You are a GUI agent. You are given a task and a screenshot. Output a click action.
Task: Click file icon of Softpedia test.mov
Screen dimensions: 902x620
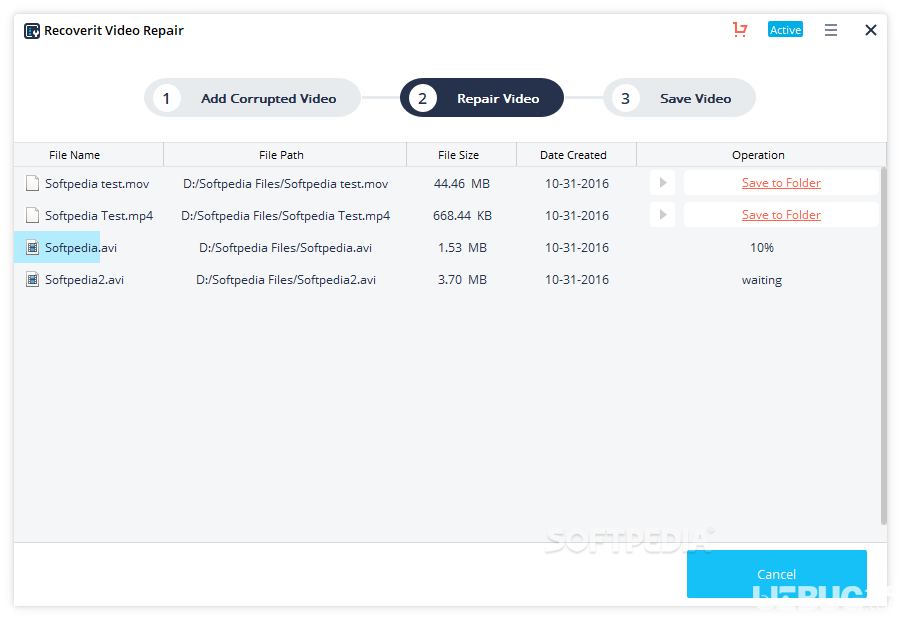pos(33,183)
